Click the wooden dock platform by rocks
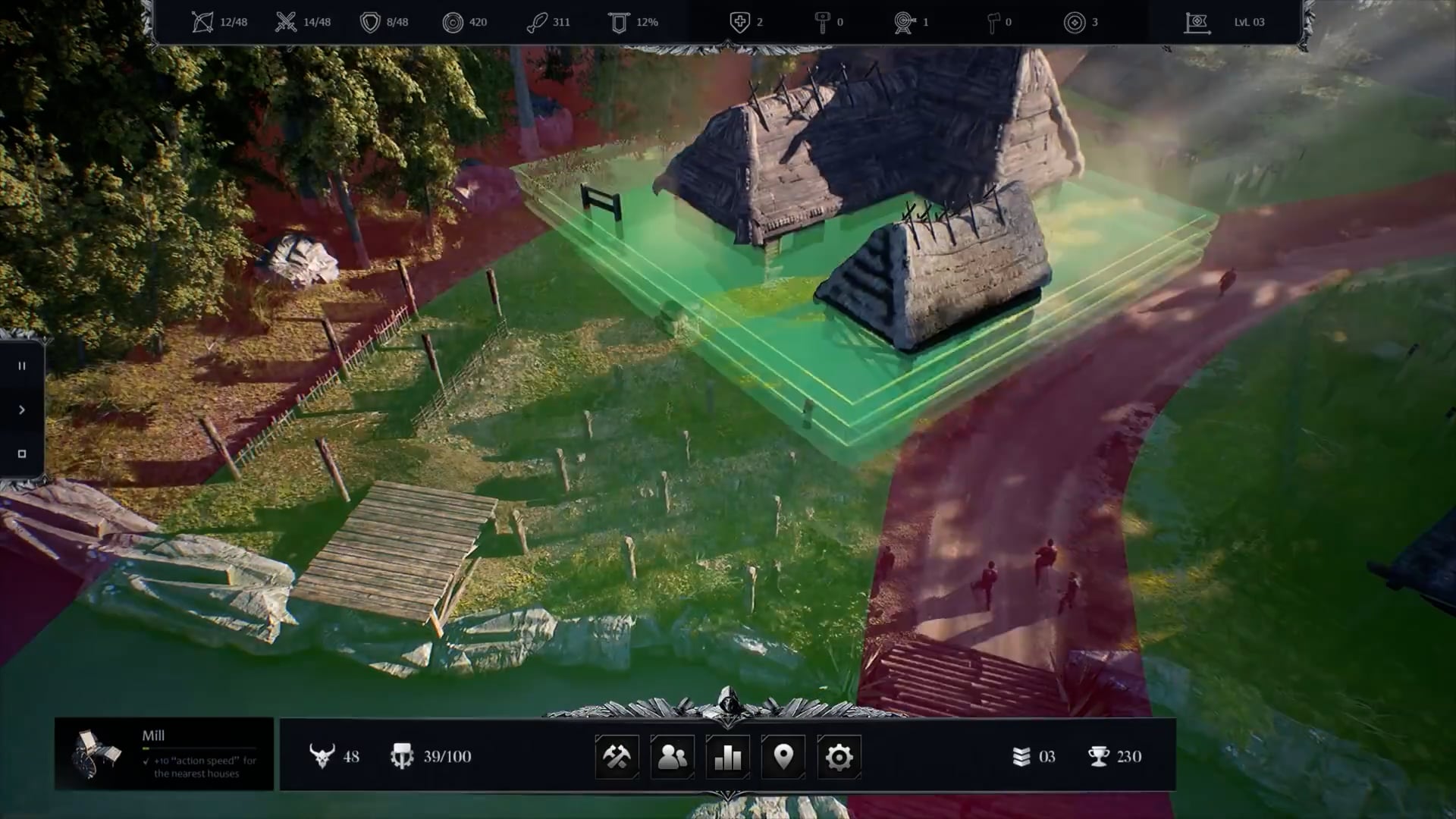Viewport: 1456px width, 819px height. click(x=397, y=551)
